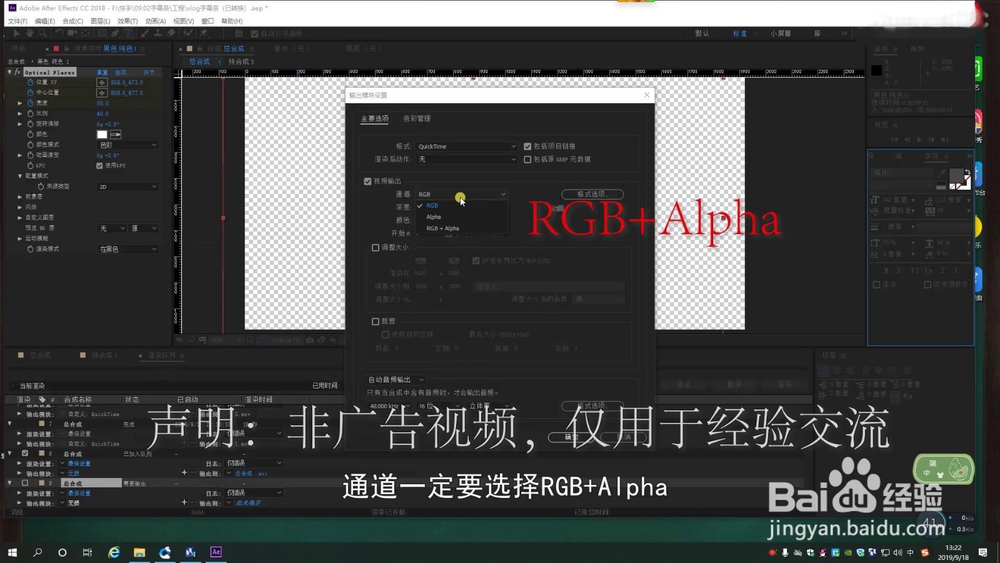Viewport: 1000px width, 563px height.
Task: Open 渲染模式 在黑色 dropdown
Action: [128, 249]
